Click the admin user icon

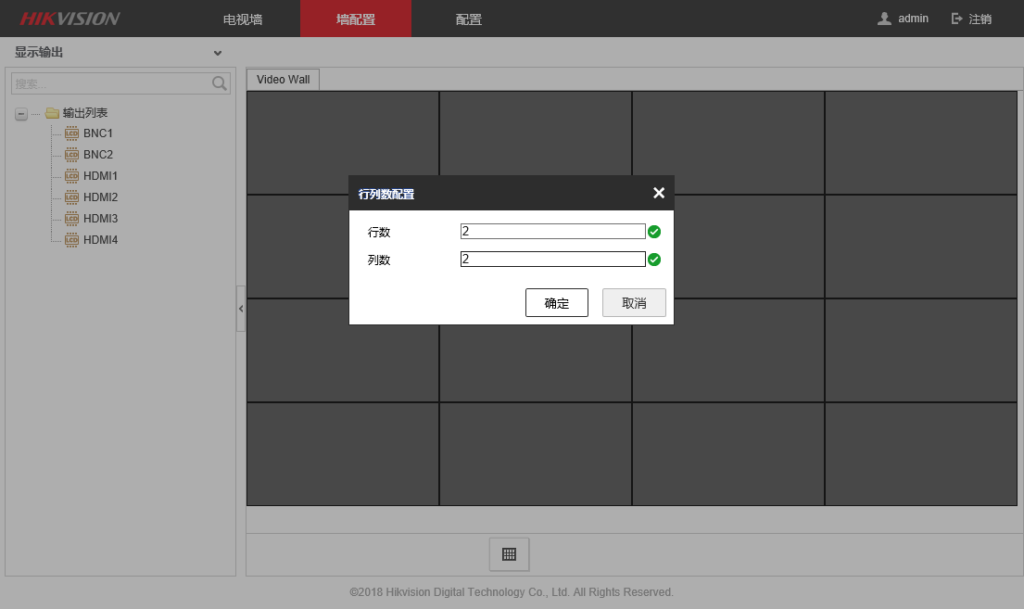pyautogui.click(x=884, y=19)
